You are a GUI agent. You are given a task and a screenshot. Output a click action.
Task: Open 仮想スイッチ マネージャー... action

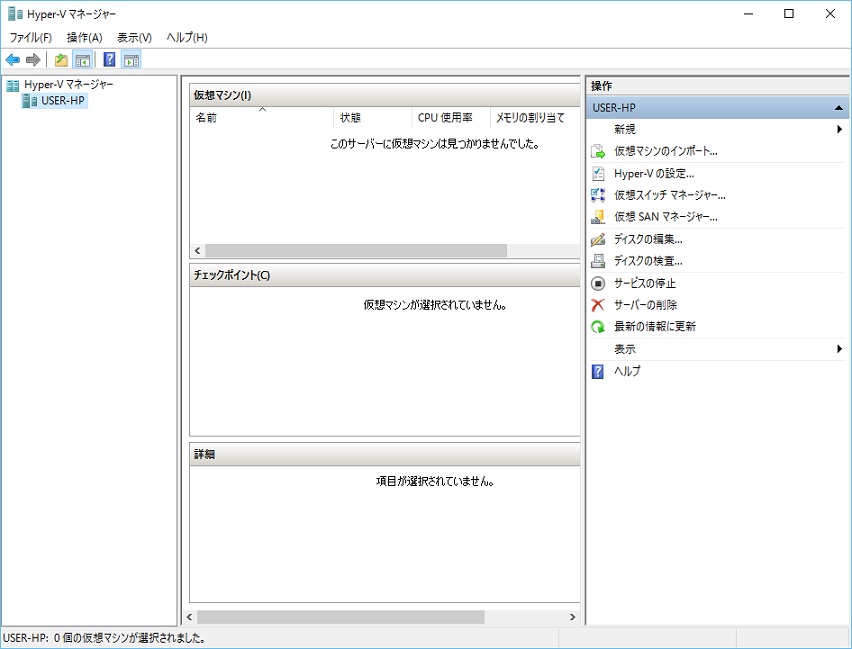(x=669, y=195)
